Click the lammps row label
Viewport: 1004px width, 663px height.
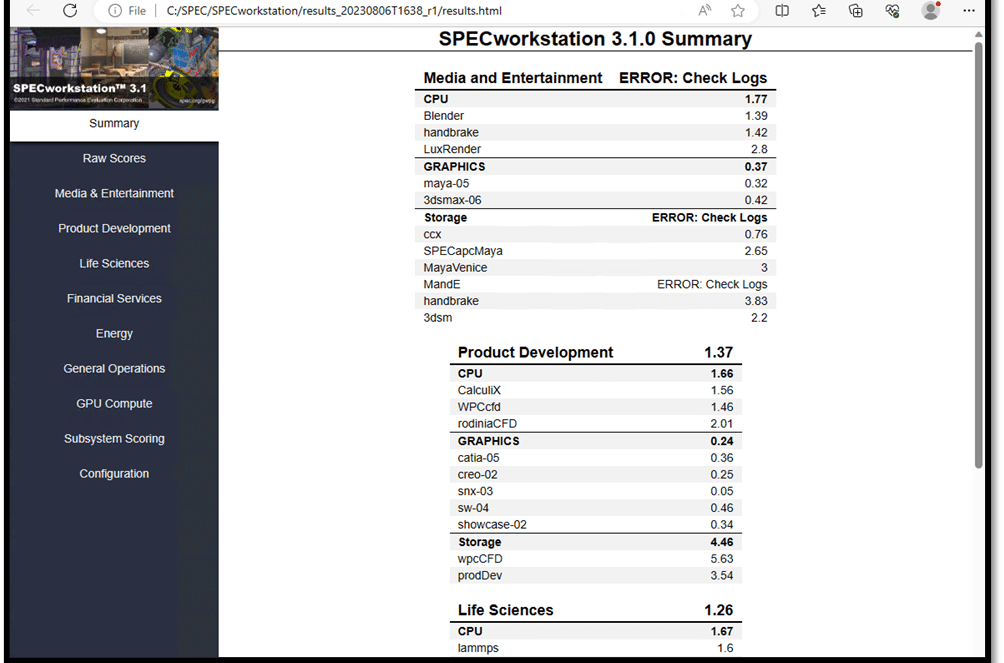coord(478,648)
